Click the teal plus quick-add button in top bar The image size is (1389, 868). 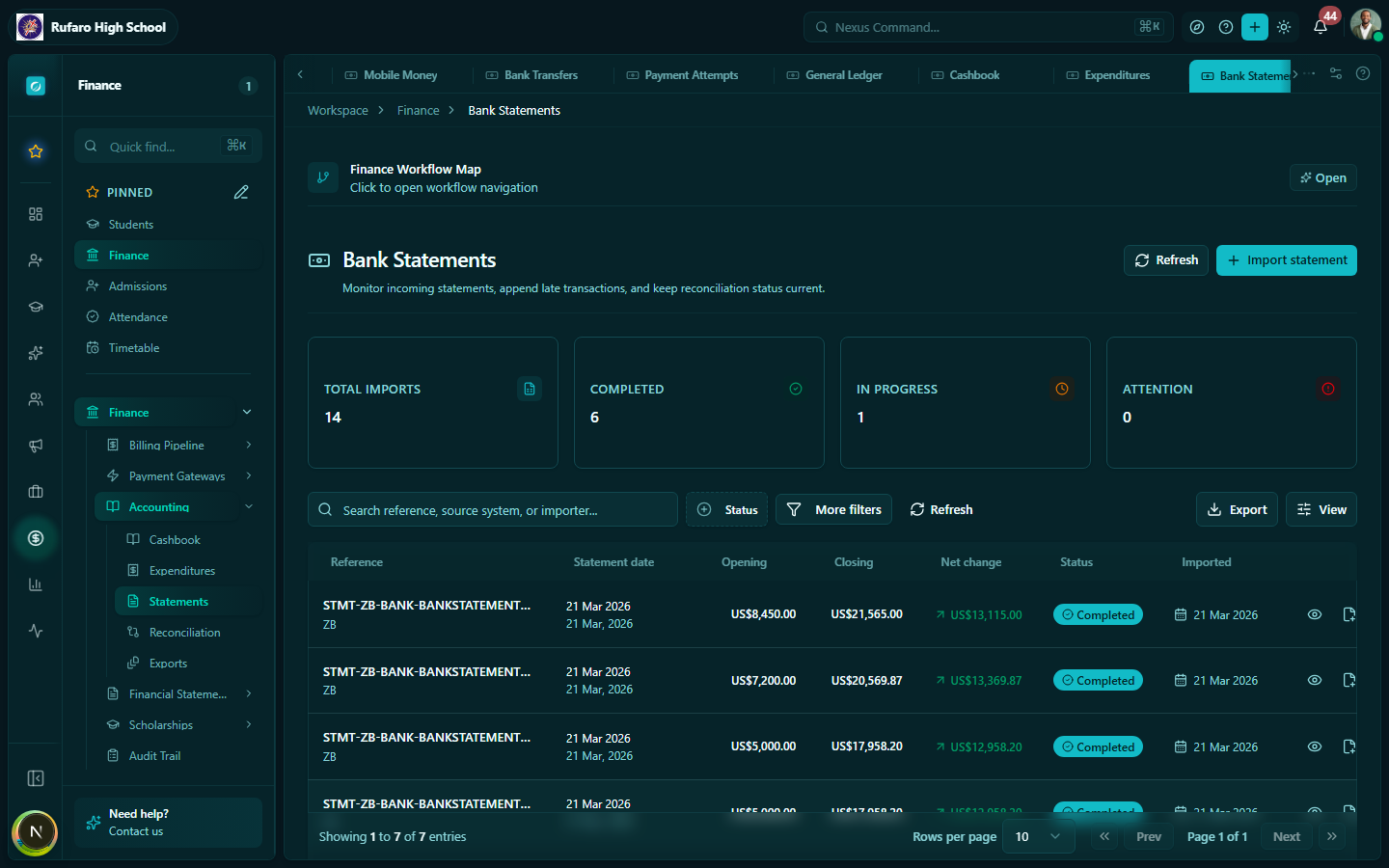1255,27
